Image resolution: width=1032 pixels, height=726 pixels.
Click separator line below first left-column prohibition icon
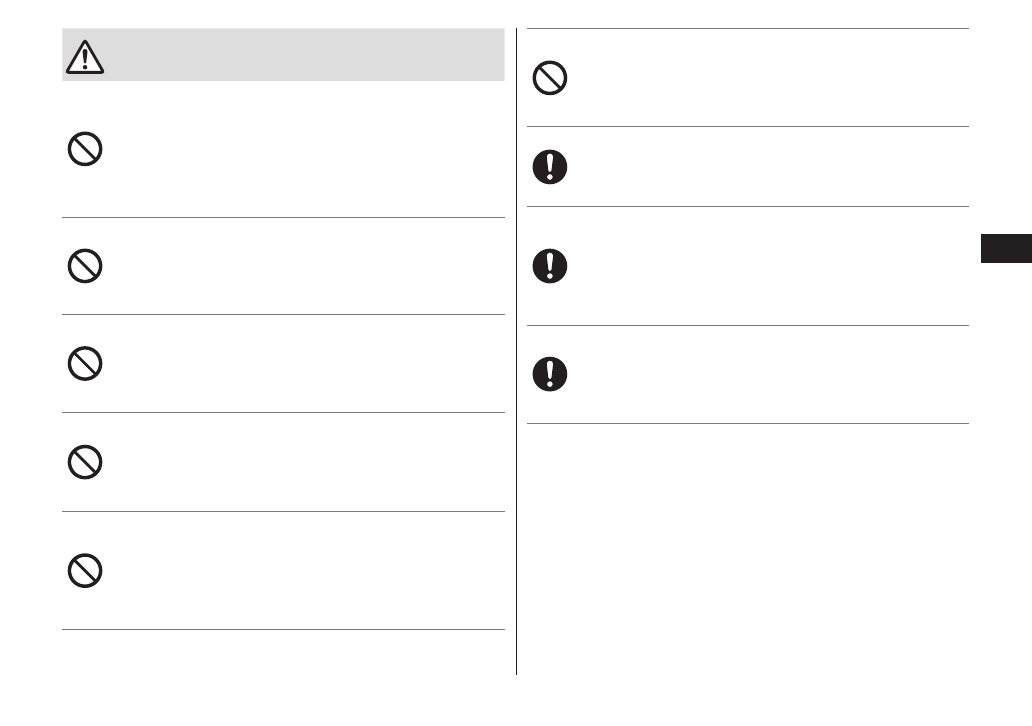(283, 217)
